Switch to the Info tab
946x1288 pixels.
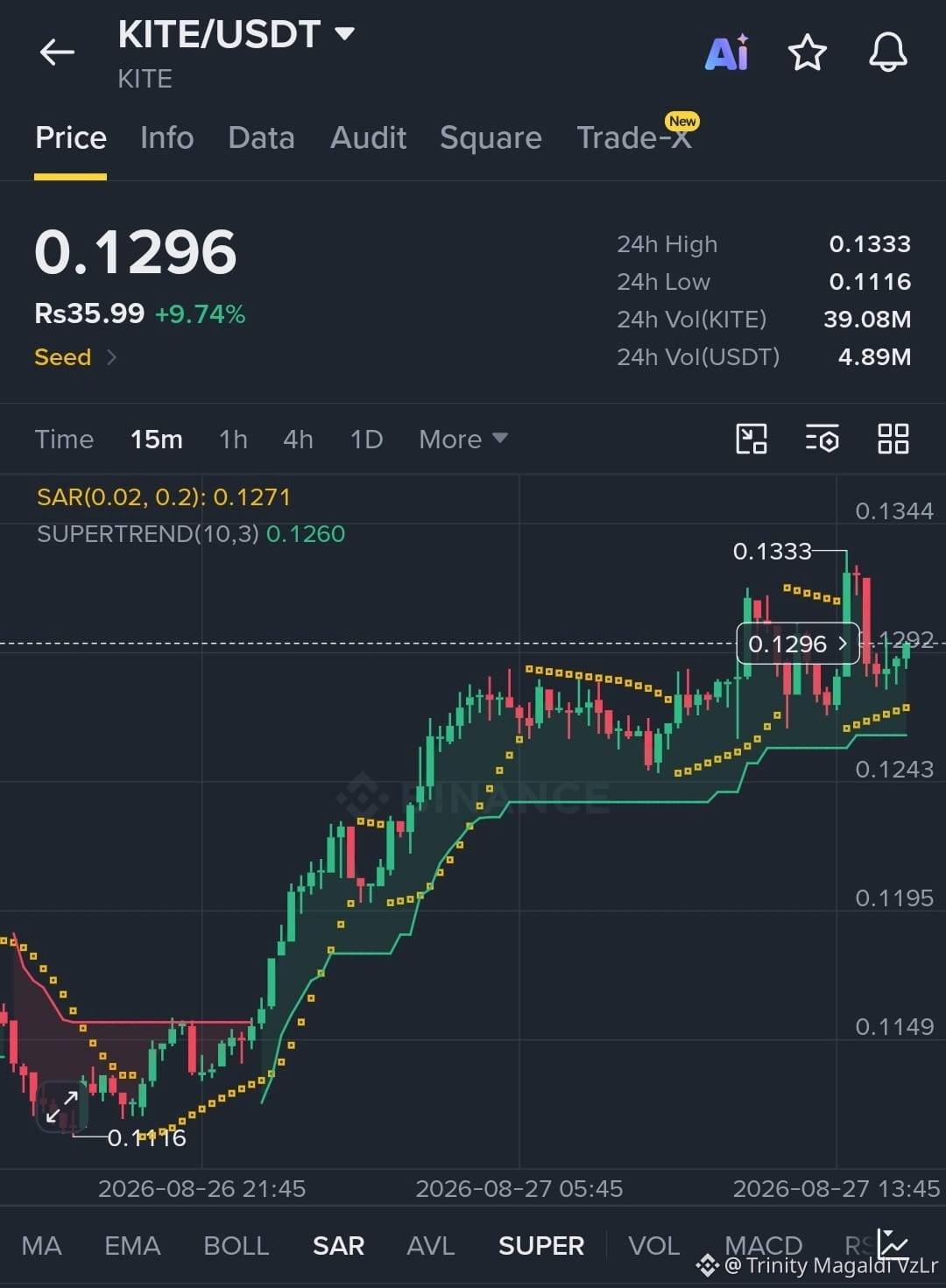click(x=166, y=137)
